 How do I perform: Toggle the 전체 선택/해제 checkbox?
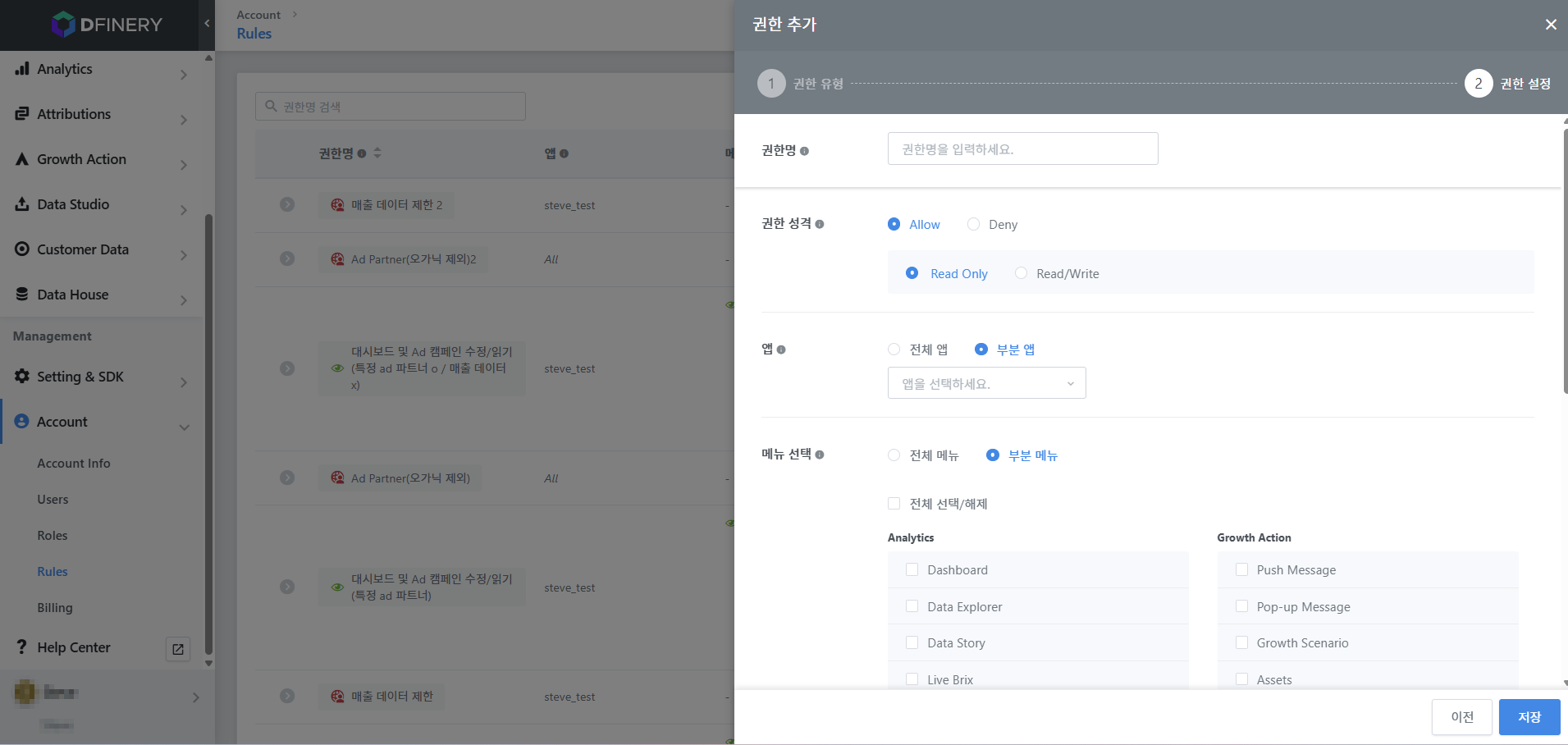tap(894, 504)
